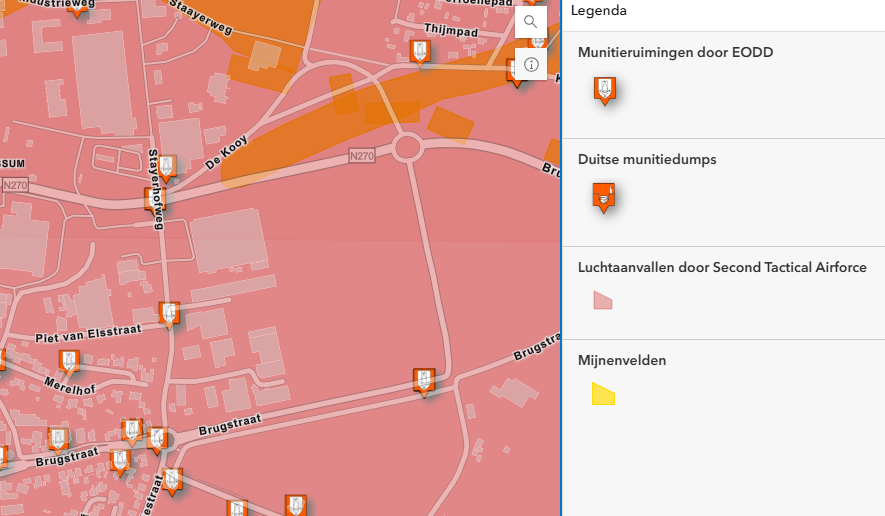Click the Luchtaanvallen pink legend swatch
This screenshot has height=516, width=885.
[x=603, y=300]
